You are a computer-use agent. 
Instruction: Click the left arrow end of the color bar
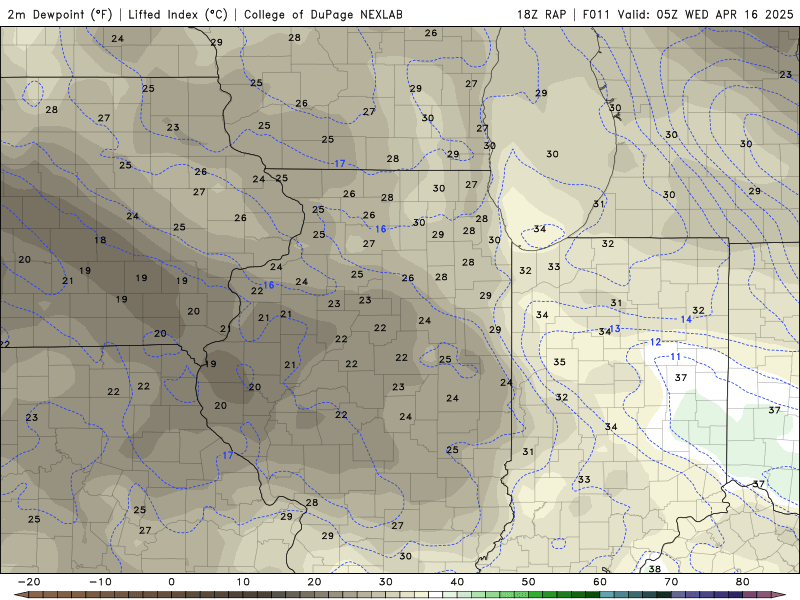[x=20, y=595]
